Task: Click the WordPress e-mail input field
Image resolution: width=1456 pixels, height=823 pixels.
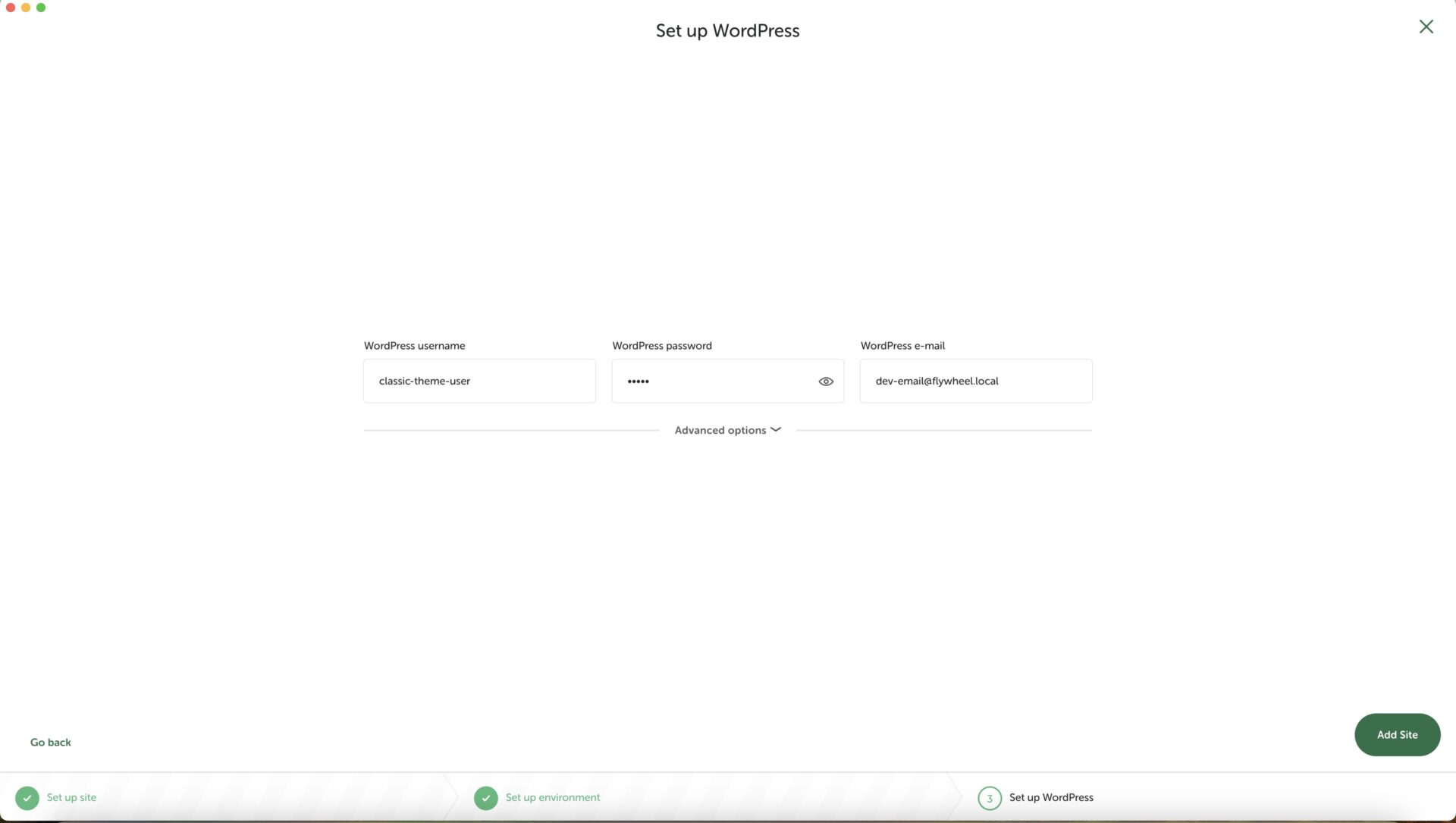Action: point(975,380)
